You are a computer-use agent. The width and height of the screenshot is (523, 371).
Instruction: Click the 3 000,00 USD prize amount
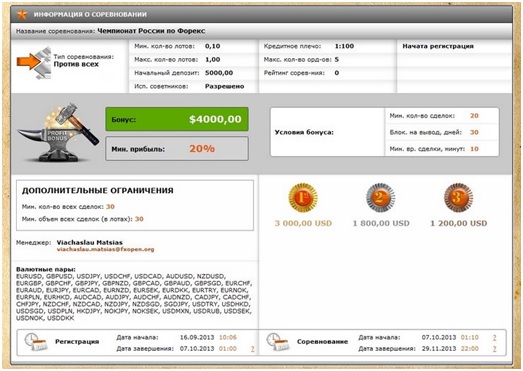(303, 223)
